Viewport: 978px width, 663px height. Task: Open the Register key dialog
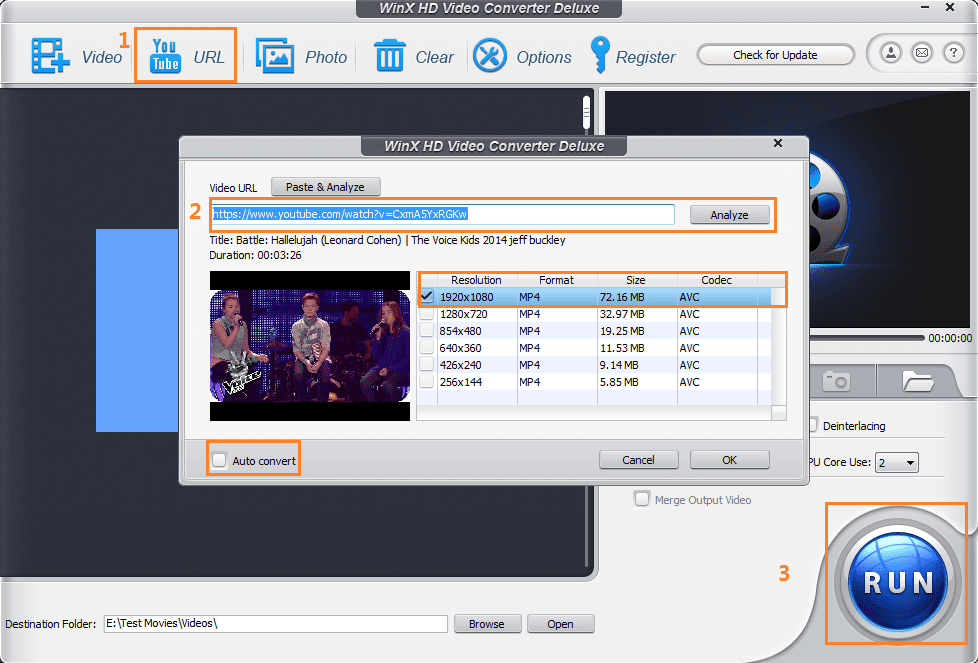point(632,56)
